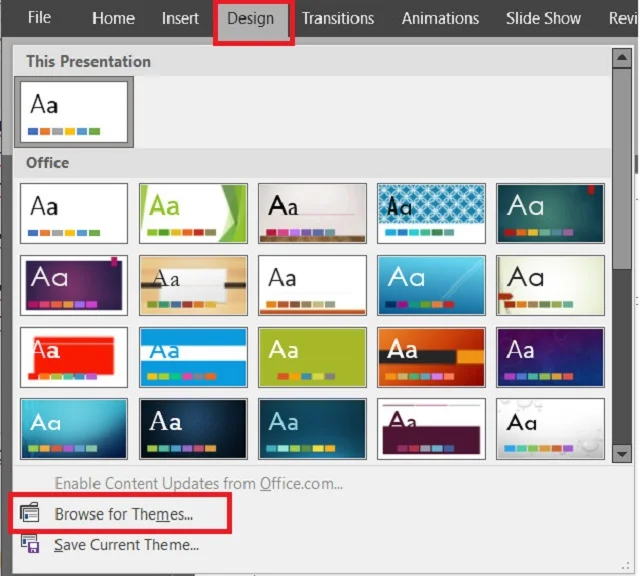Apply the deep purple-blue Celestial theme
Viewport: 640px width, 576px height.
pos(550,357)
